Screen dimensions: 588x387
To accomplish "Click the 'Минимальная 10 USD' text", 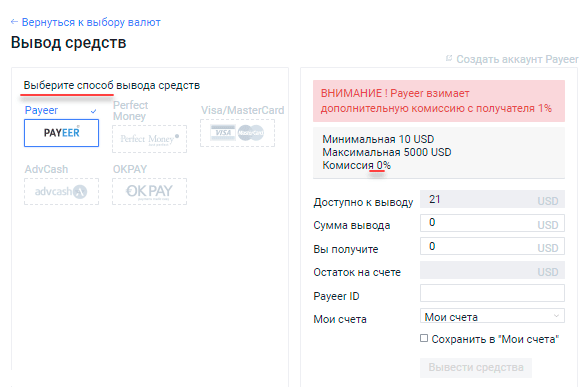I will point(378,139).
